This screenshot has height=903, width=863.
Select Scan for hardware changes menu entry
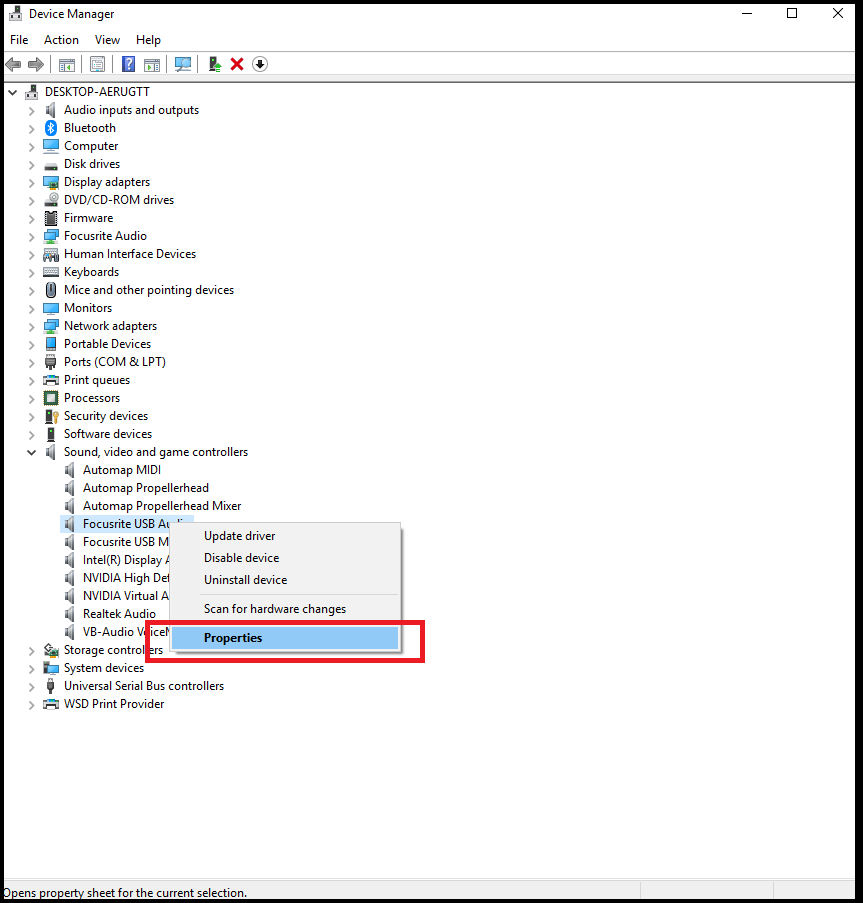point(285,609)
